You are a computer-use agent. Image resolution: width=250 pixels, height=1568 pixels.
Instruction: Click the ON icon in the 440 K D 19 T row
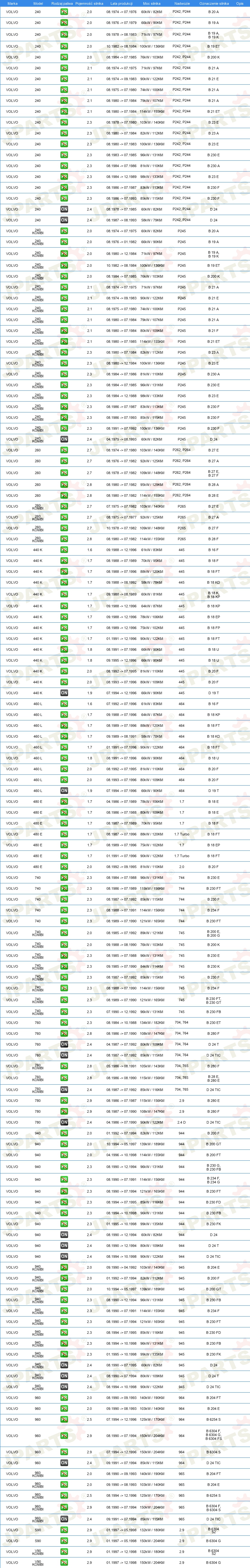(x=64, y=693)
